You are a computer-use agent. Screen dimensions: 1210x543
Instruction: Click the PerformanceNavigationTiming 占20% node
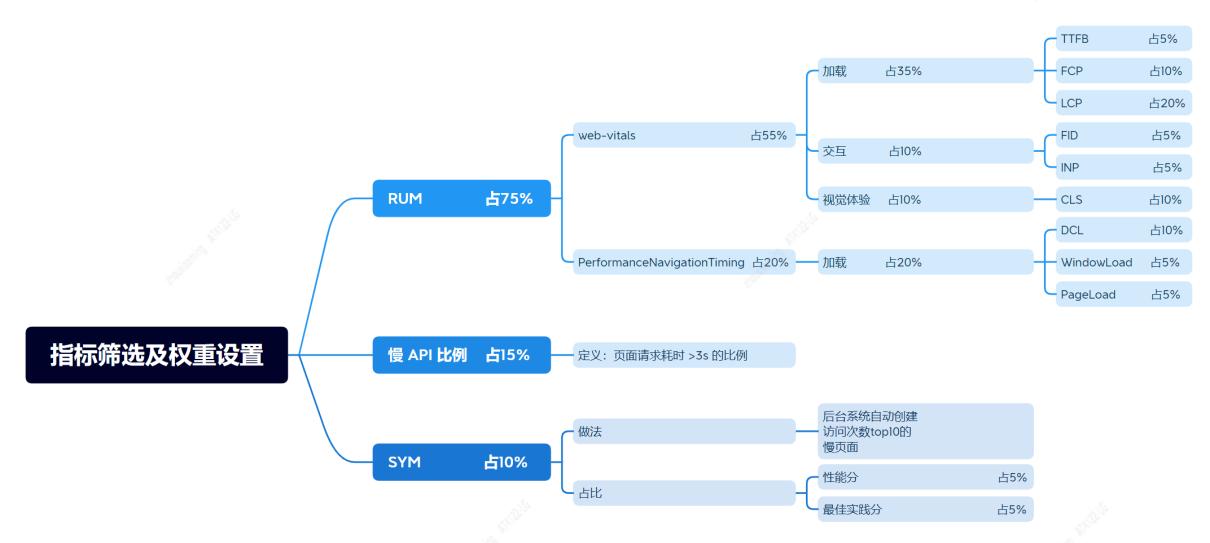(683, 263)
